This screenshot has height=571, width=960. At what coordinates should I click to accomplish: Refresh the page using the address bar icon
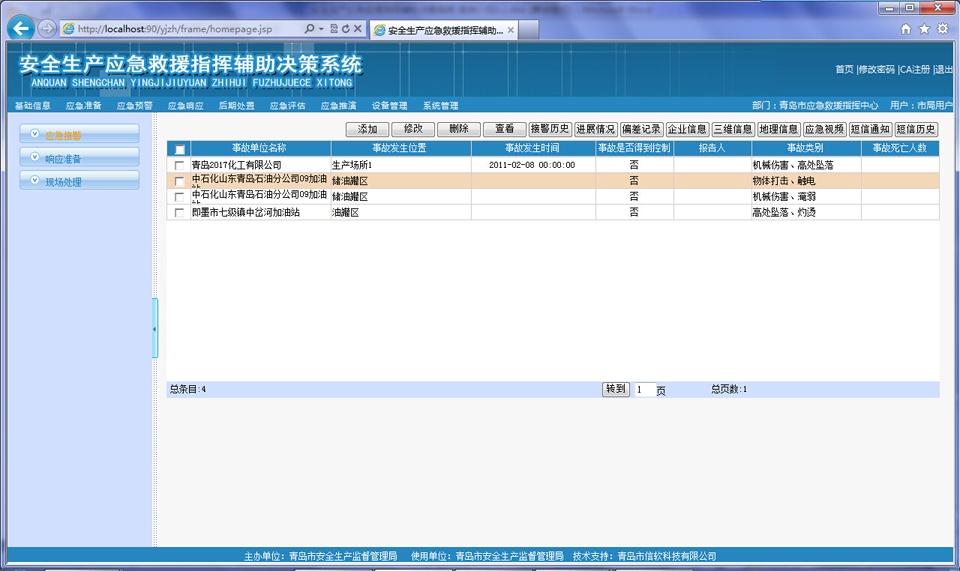[x=345, y=30]
